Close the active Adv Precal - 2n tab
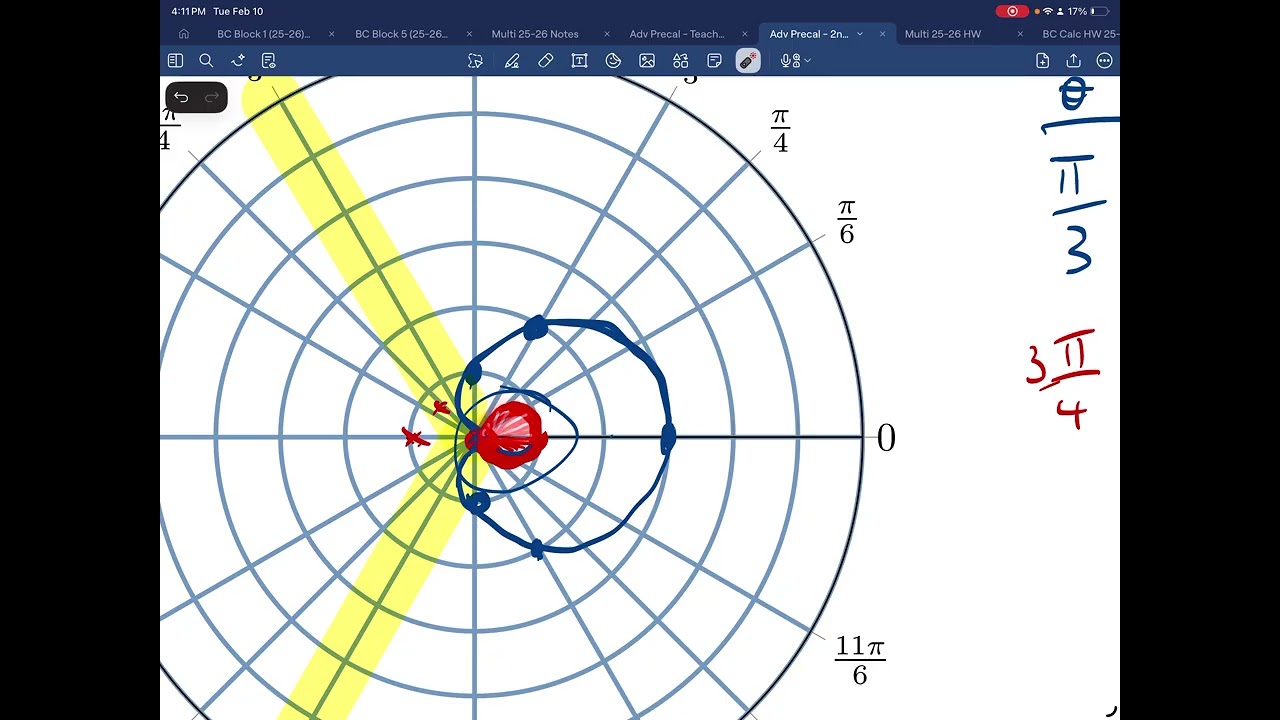This screenshot has height=720, width=1280. coord(882,34)
